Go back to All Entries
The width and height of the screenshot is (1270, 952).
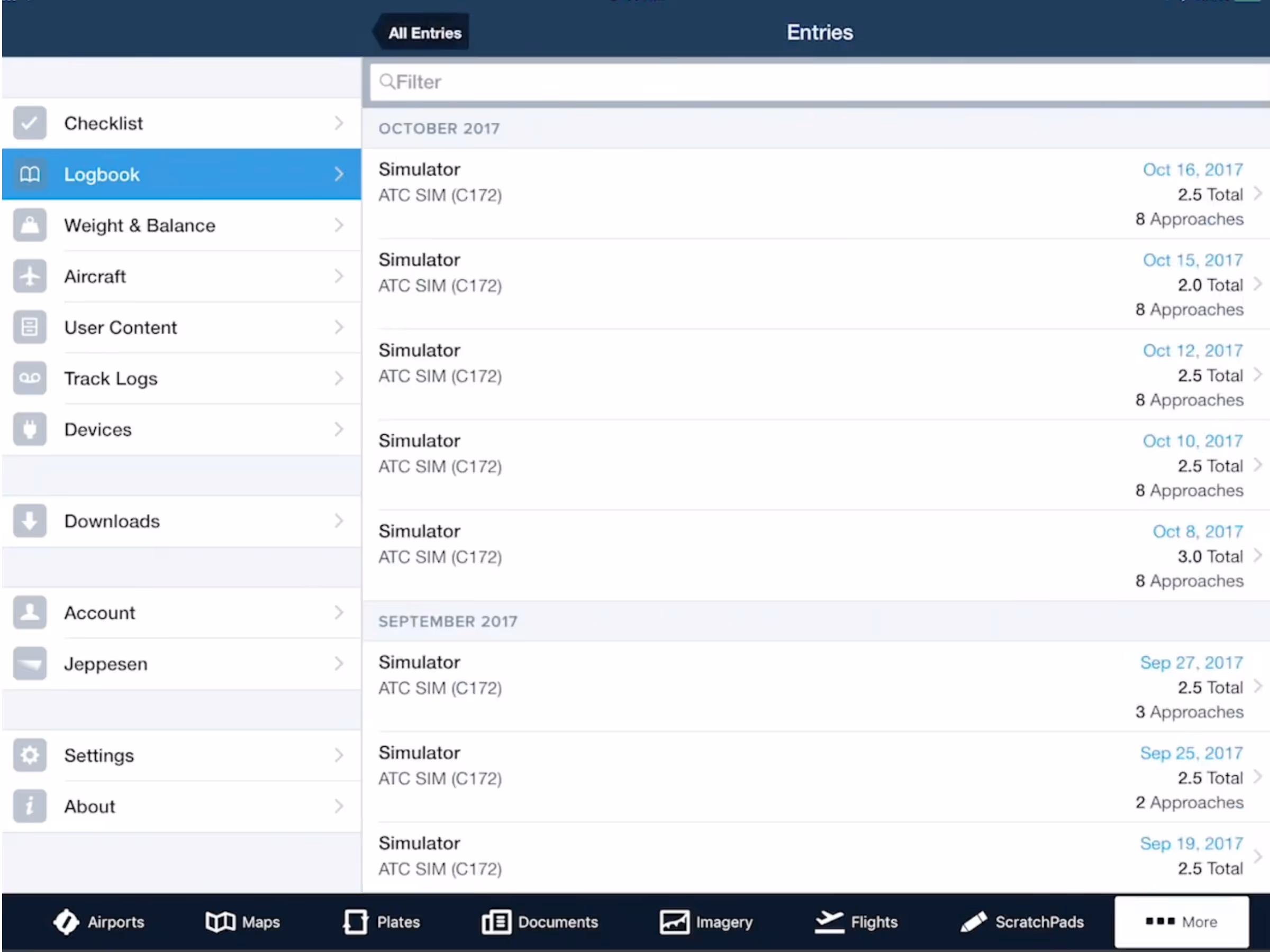(x=422, y=33)
